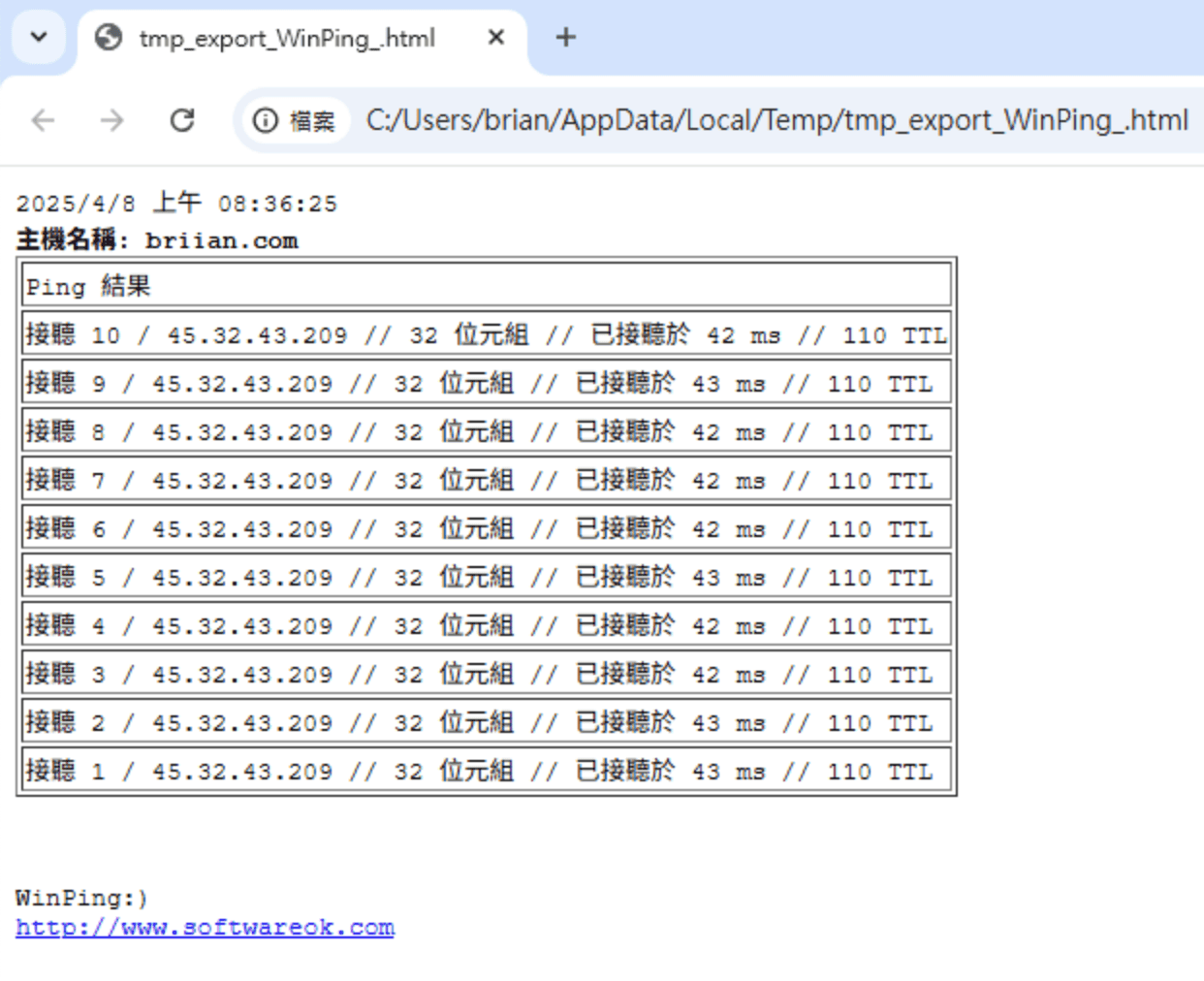Click the hostname text briian.com
The width and height of the screenshot is (1204, 981).
tap(221, 240)
